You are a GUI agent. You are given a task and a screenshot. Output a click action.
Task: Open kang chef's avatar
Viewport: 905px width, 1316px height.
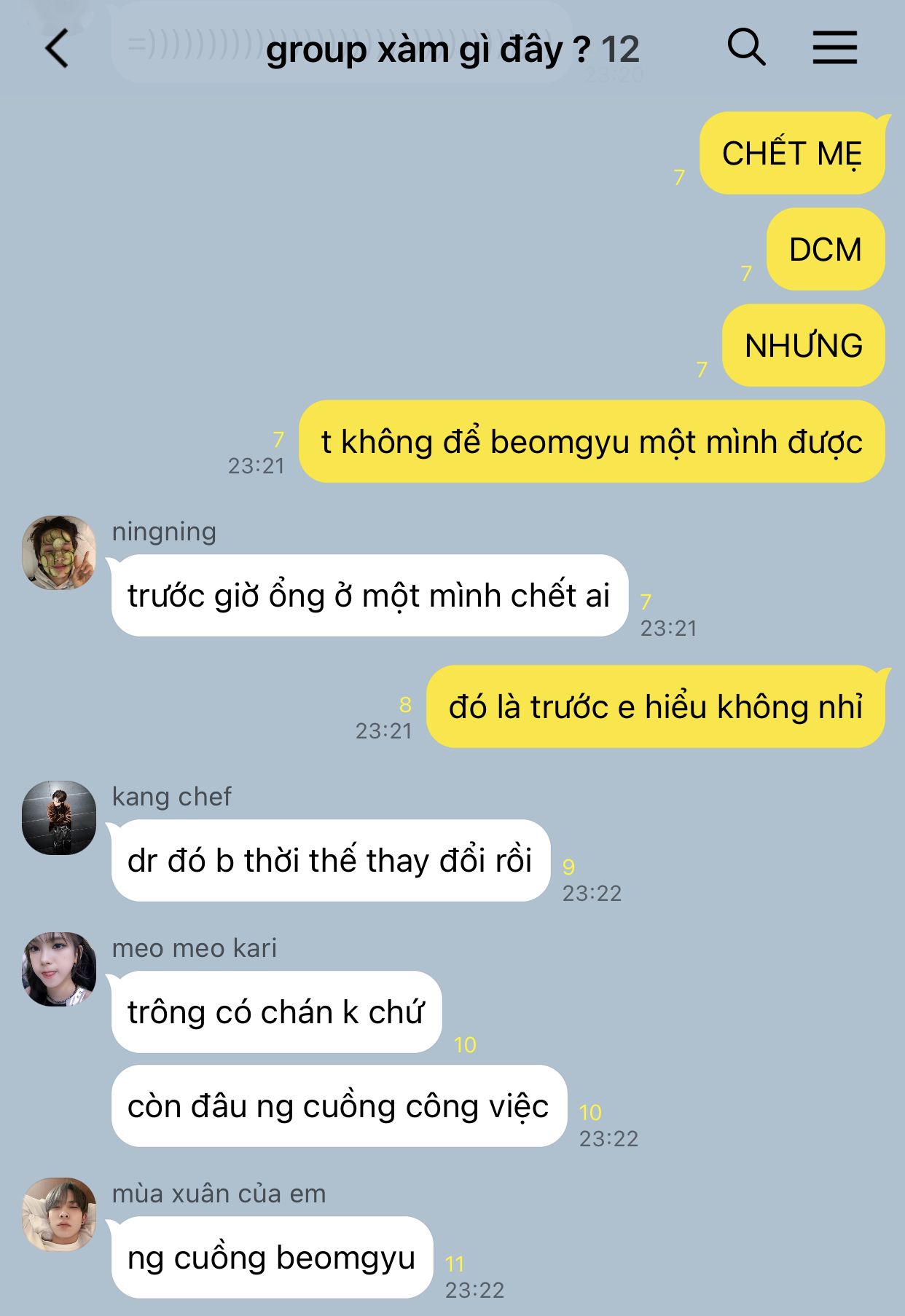[59, 818]
